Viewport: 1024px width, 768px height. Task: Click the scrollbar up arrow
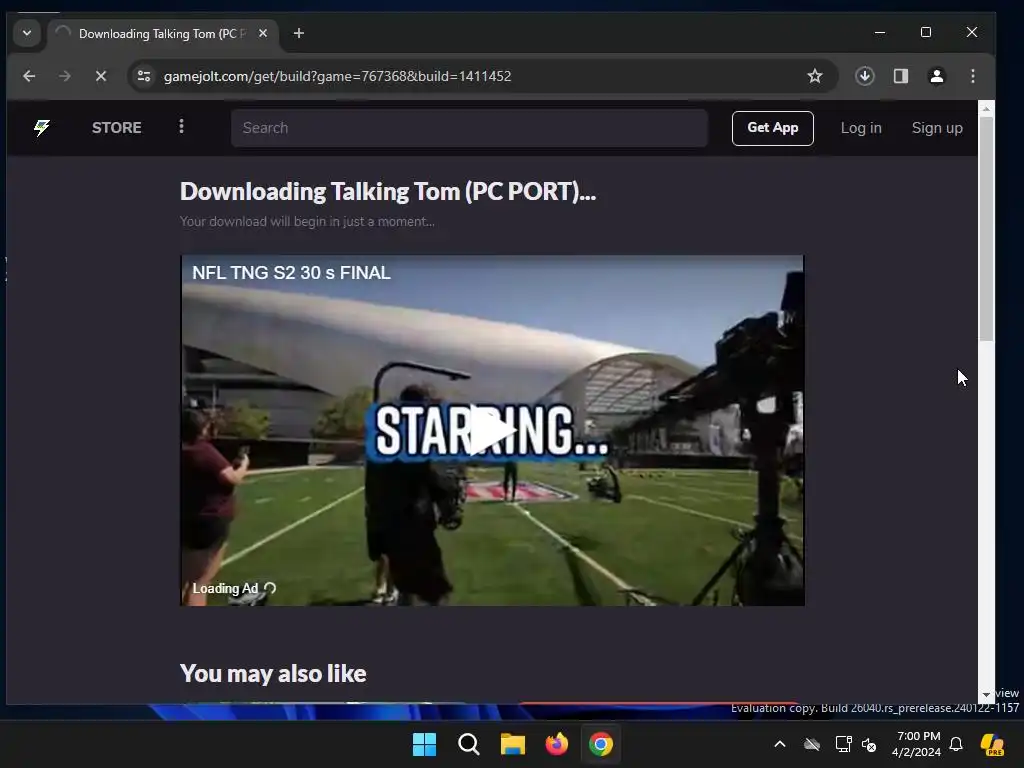[986, 108]
